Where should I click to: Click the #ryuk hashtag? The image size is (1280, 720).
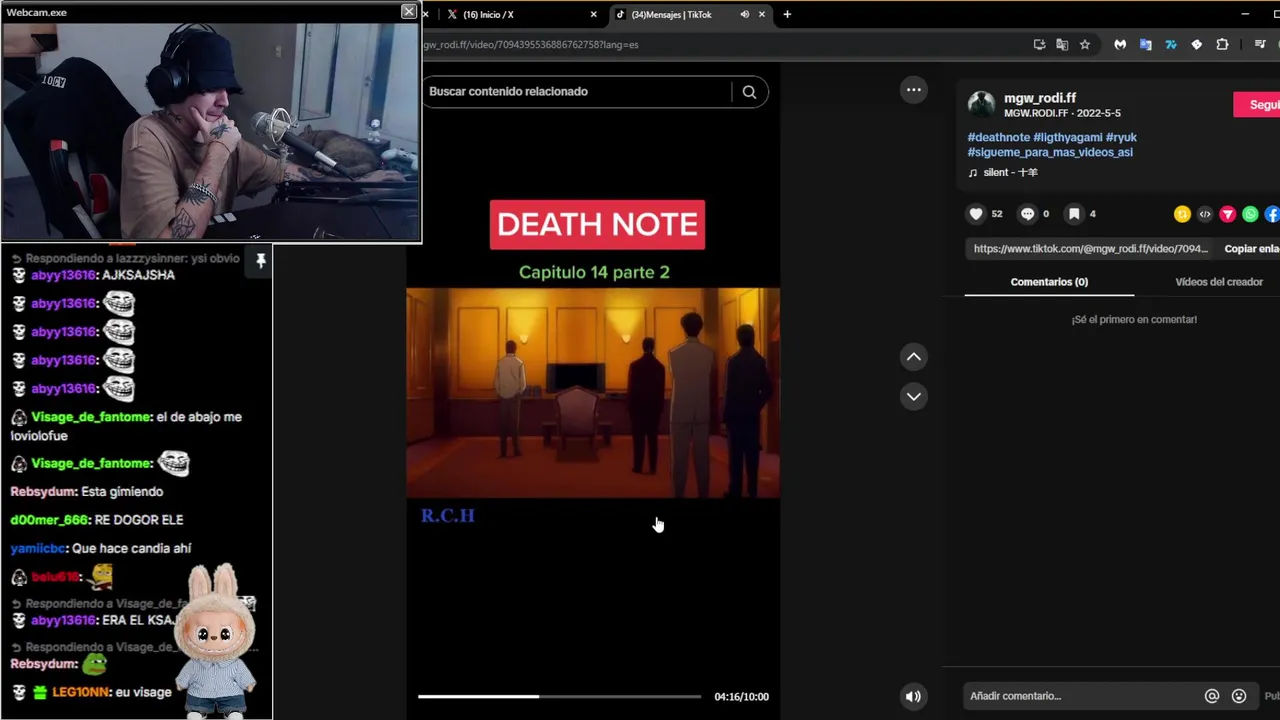pos(1121,137)
